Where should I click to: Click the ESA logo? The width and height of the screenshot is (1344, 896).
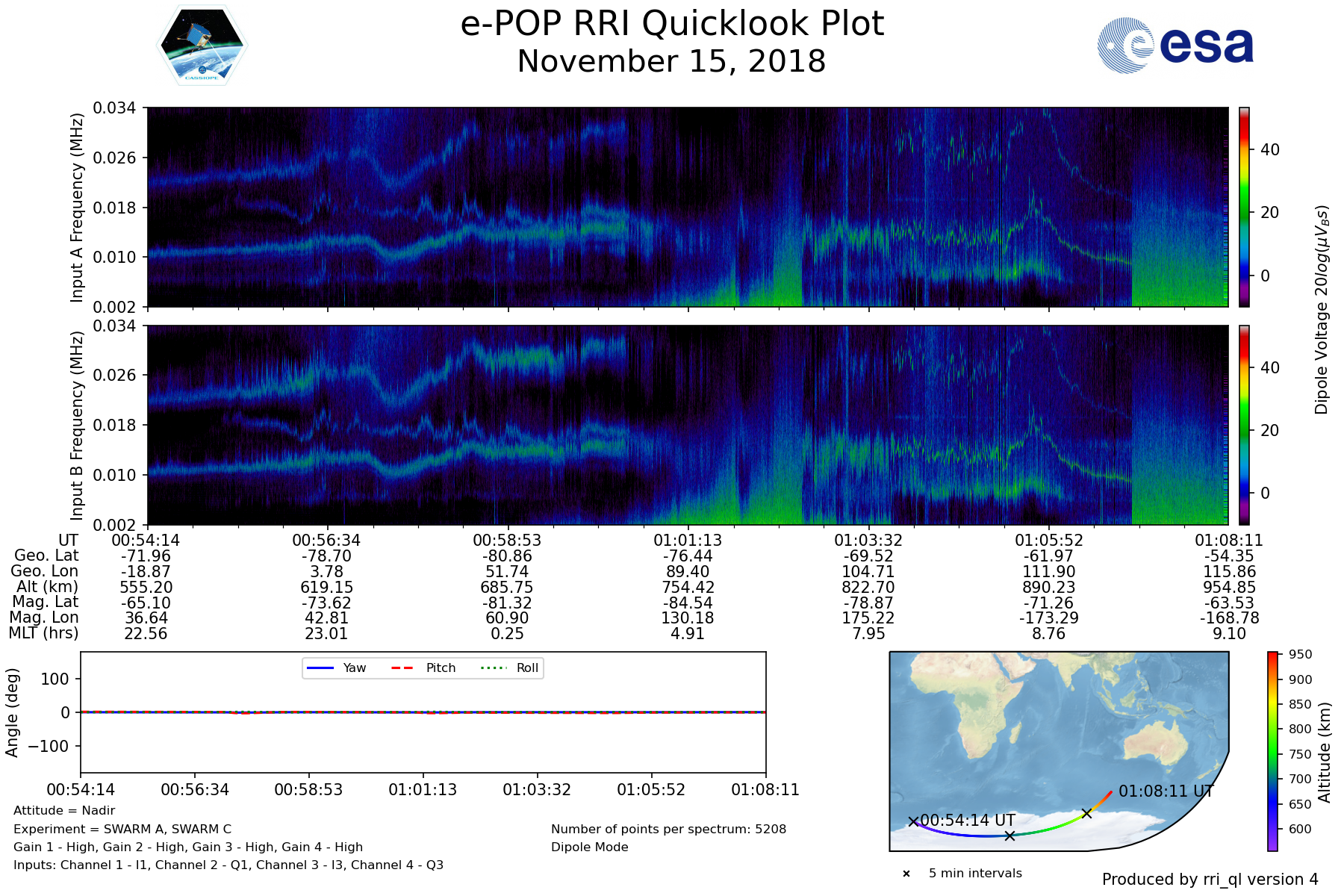[1175, 46]
